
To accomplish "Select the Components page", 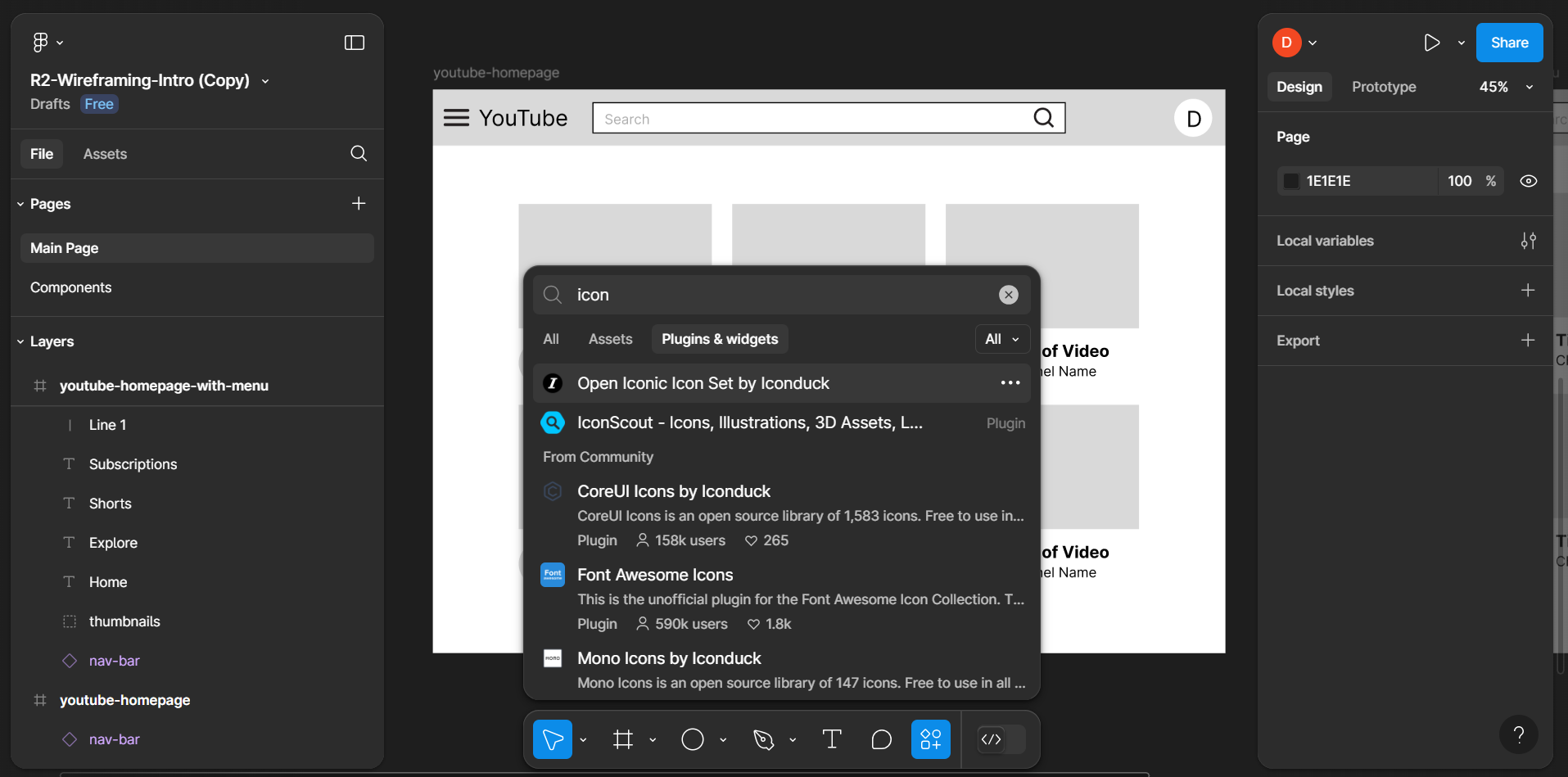I will pyautogui.click(x=197, y=287).
